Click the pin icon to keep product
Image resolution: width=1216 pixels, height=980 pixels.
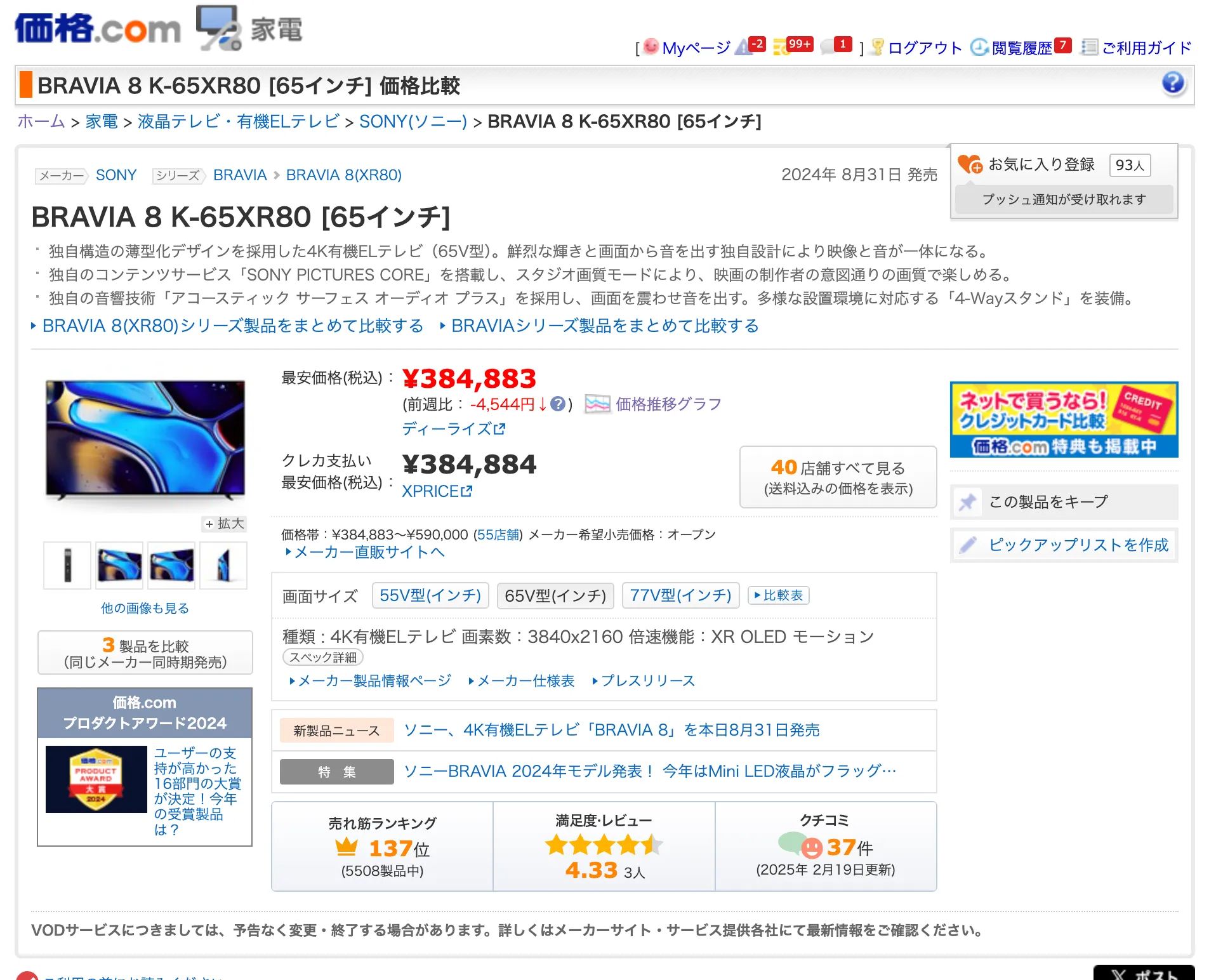pos(967,502)
